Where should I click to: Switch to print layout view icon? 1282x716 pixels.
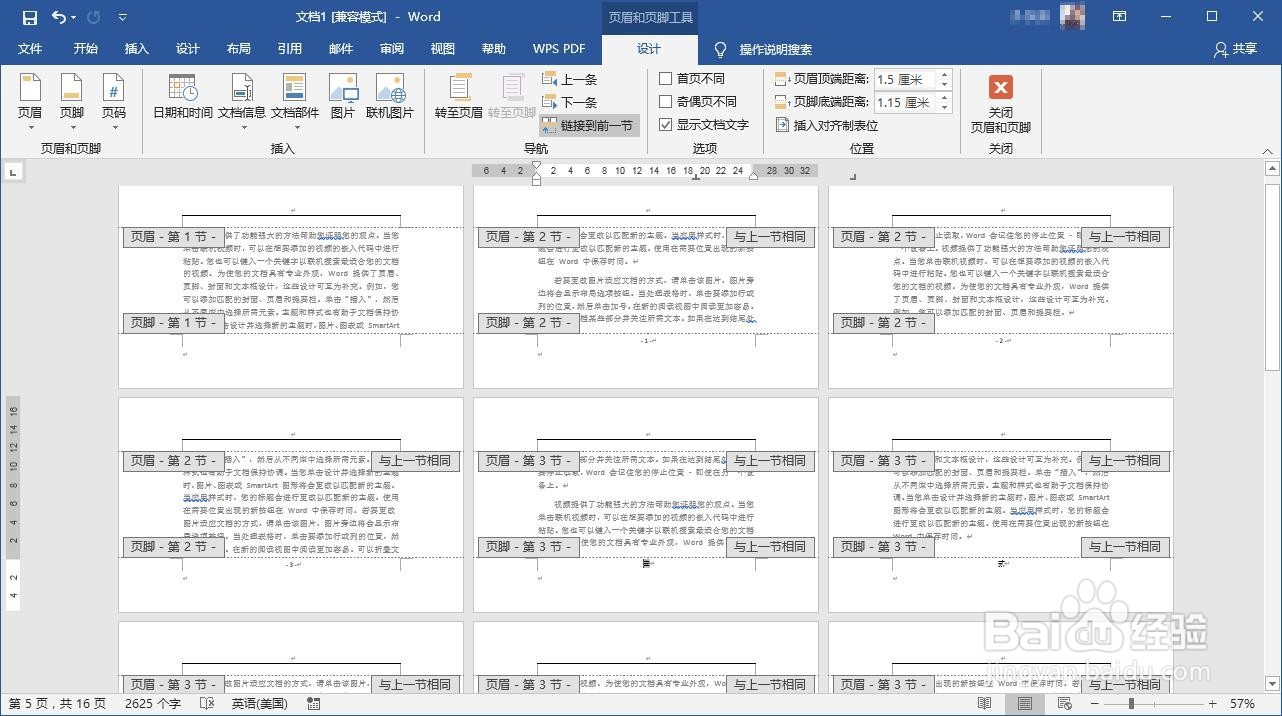tap(1024, 704)
